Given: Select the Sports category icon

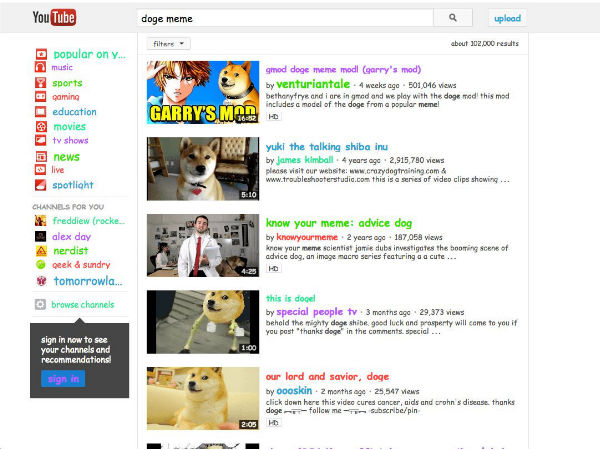Looking at the screenshot, I should [40, 82].
